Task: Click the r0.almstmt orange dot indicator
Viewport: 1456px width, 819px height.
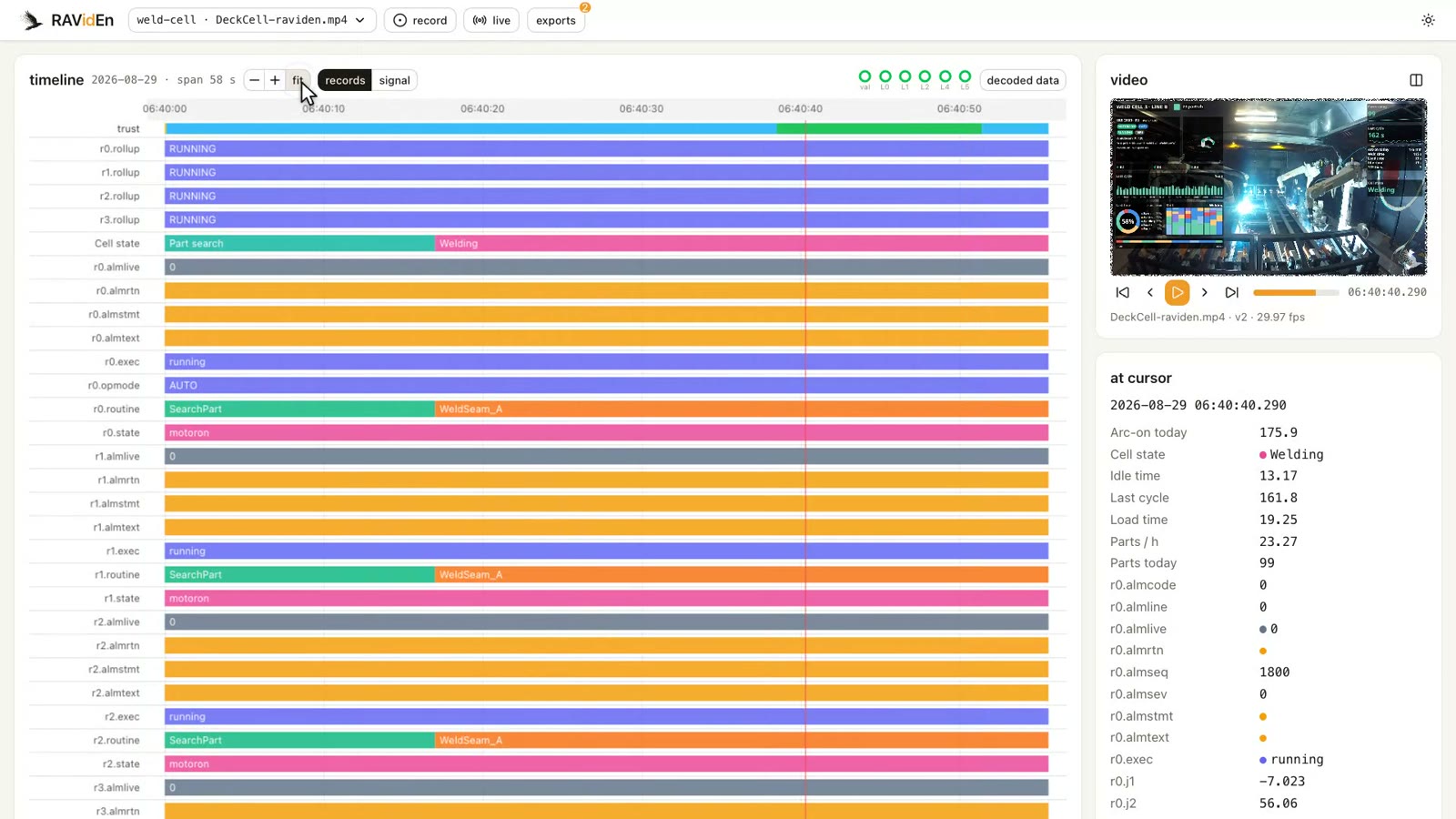Action: pyautogui.click(x=1263, y=716)
